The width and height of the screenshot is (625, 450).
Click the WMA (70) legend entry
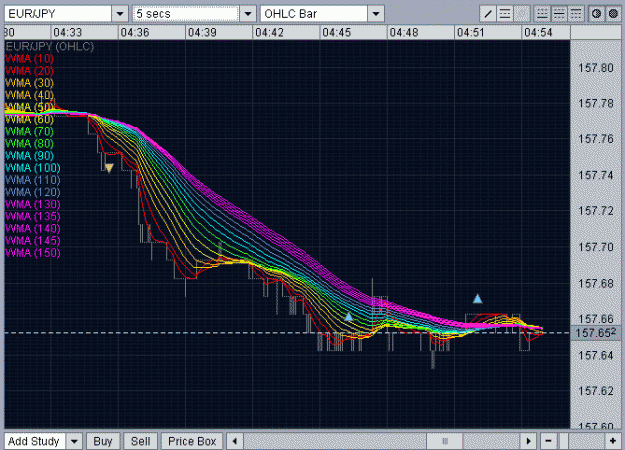point(29,132)
